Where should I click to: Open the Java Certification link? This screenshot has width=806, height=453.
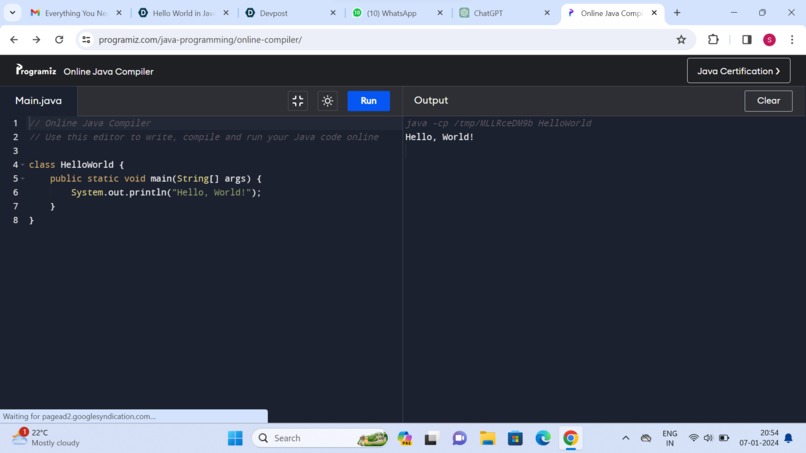738,71
